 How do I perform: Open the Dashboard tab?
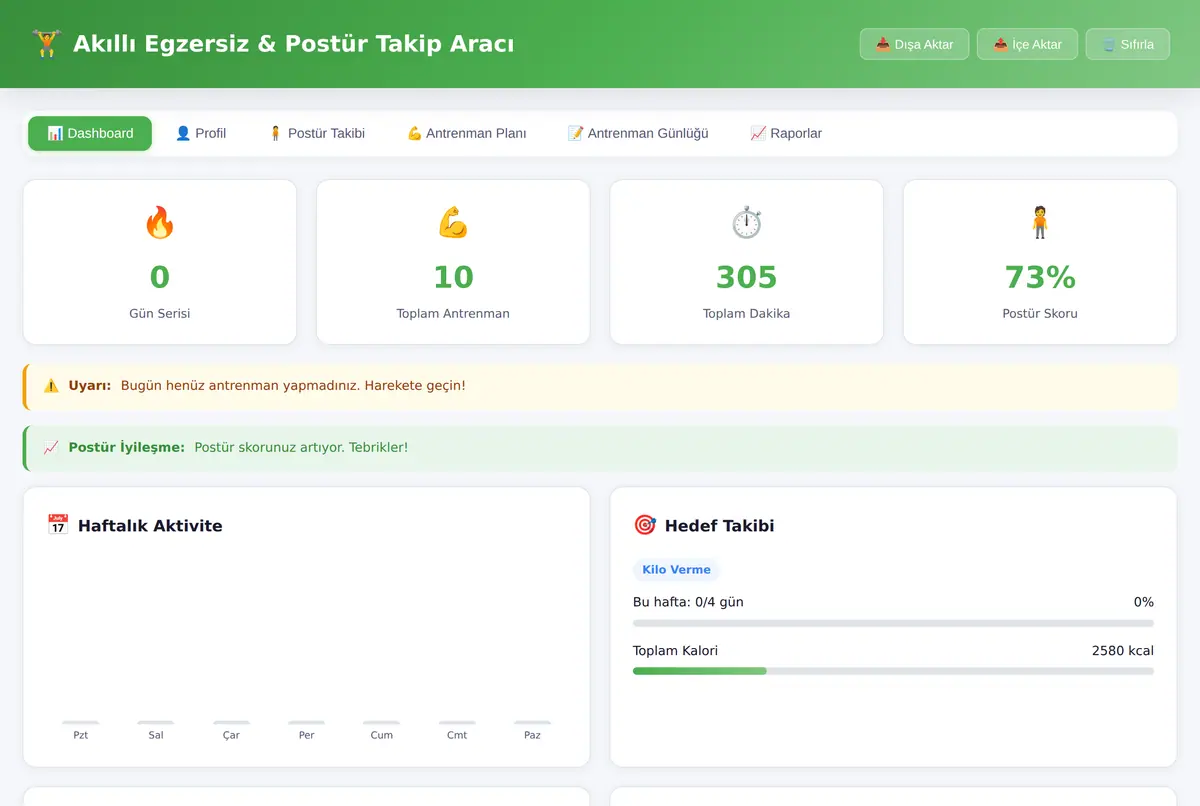coord(90,133)
